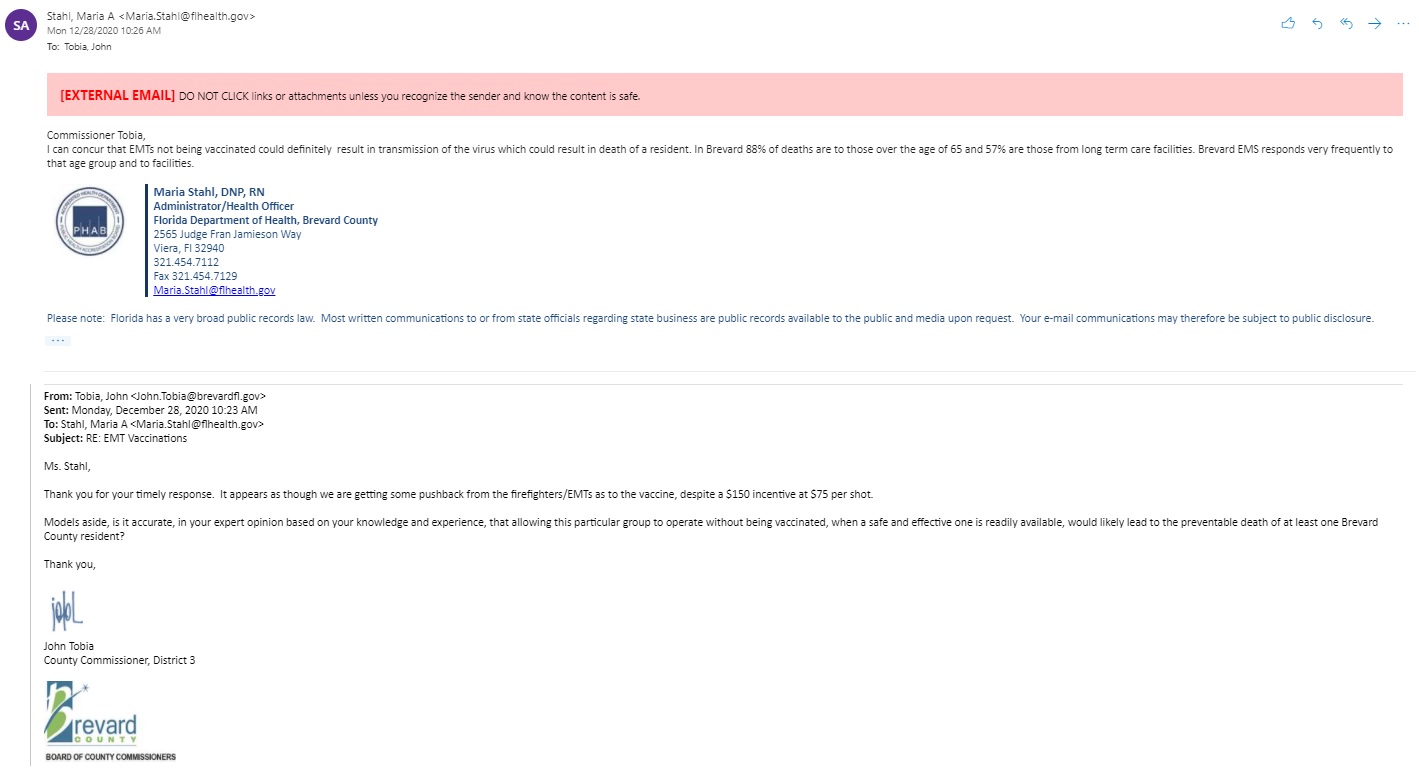Viewport: 1419px width, 777px height.
Task: Like this email with the thumbs-up icon
Action: (1288, 23)
